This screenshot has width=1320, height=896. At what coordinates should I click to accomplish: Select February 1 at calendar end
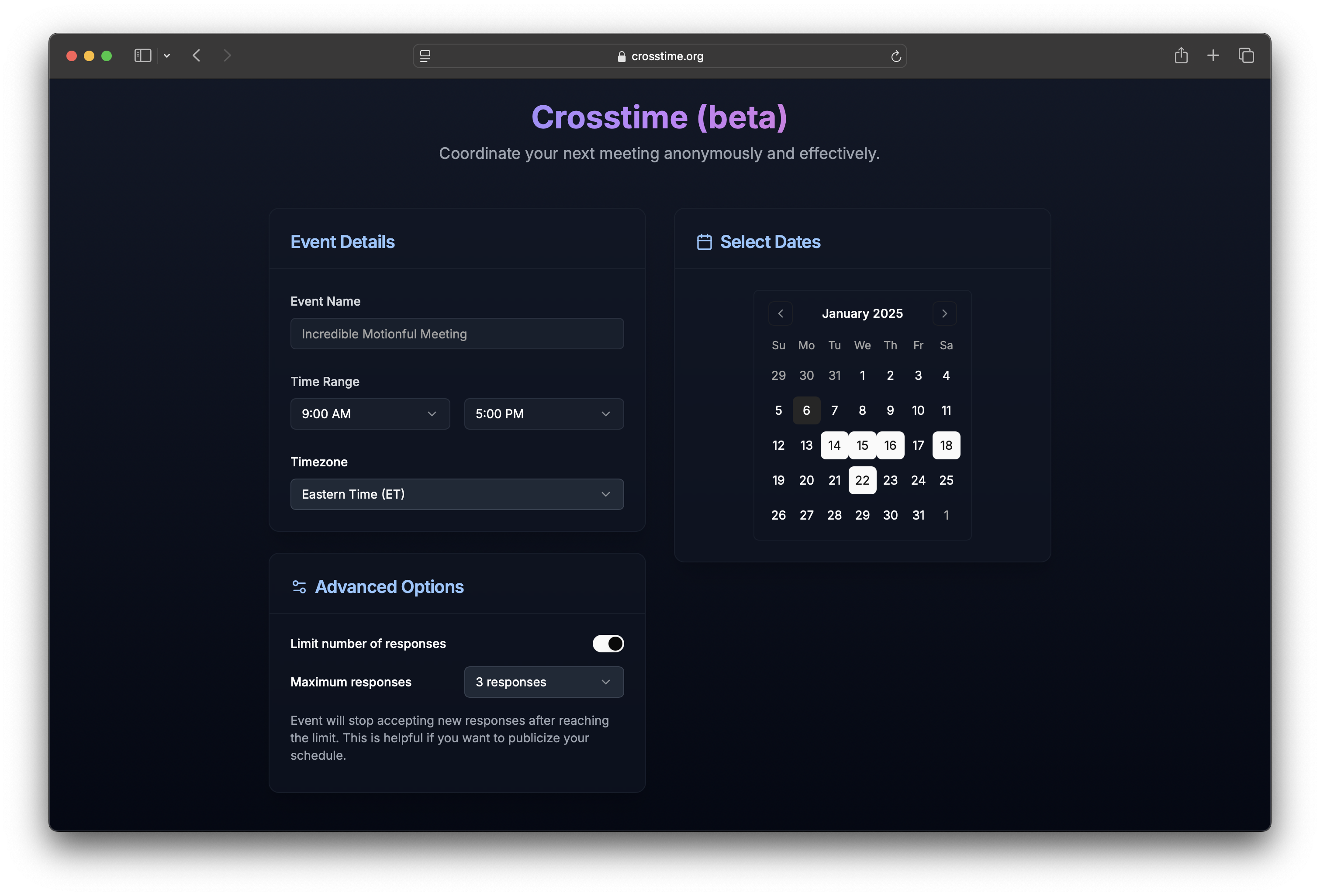pos(946,515)
